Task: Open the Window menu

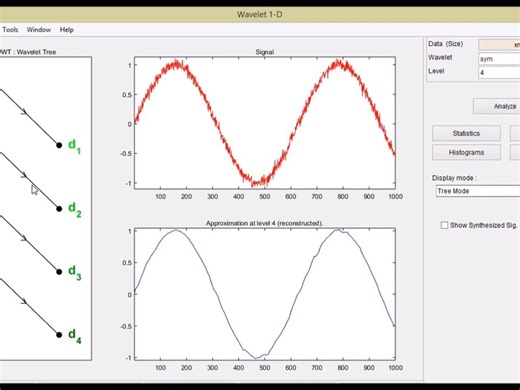Action: 39,30
